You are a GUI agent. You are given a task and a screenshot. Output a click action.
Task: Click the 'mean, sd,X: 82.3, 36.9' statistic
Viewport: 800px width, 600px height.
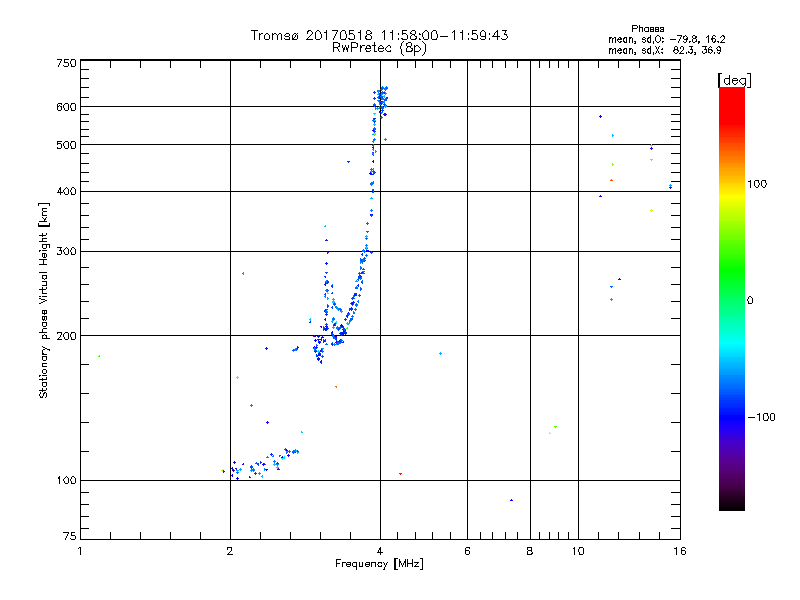tap(664, 50)
